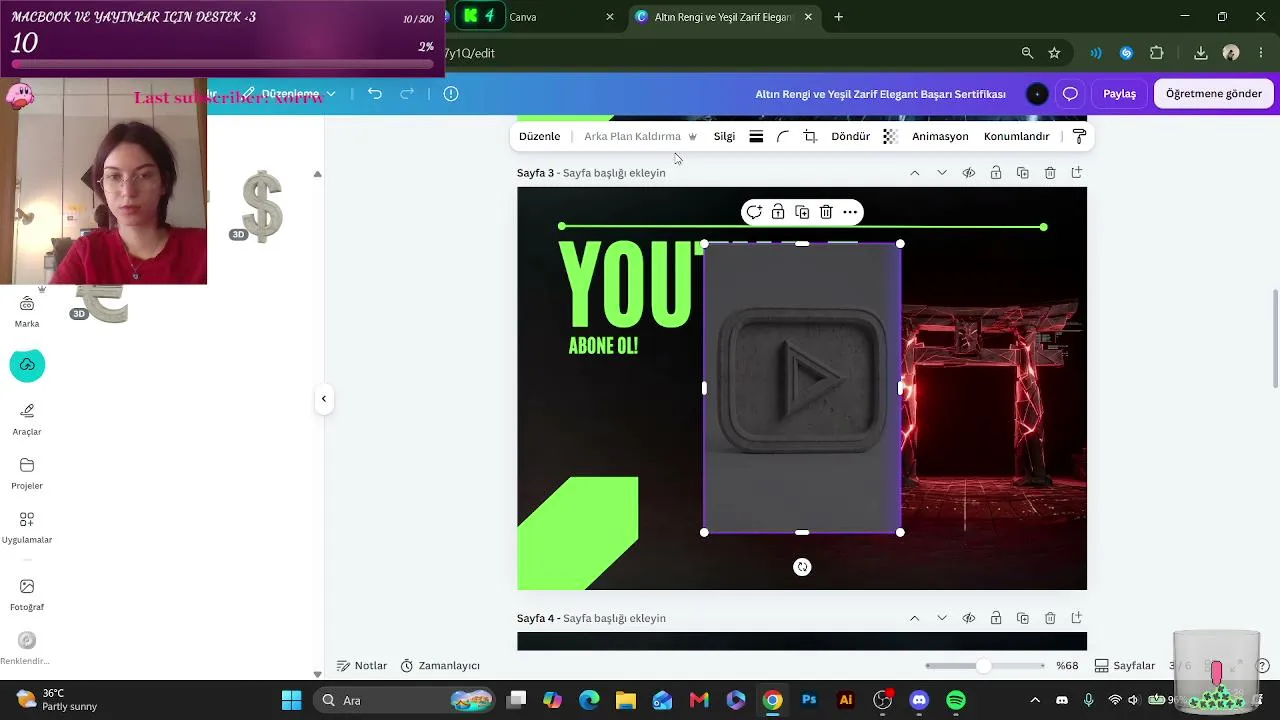Add a comment via the floating toolbar
Image resolution: width=1280 pixels, height=720 pixels.
754,212
